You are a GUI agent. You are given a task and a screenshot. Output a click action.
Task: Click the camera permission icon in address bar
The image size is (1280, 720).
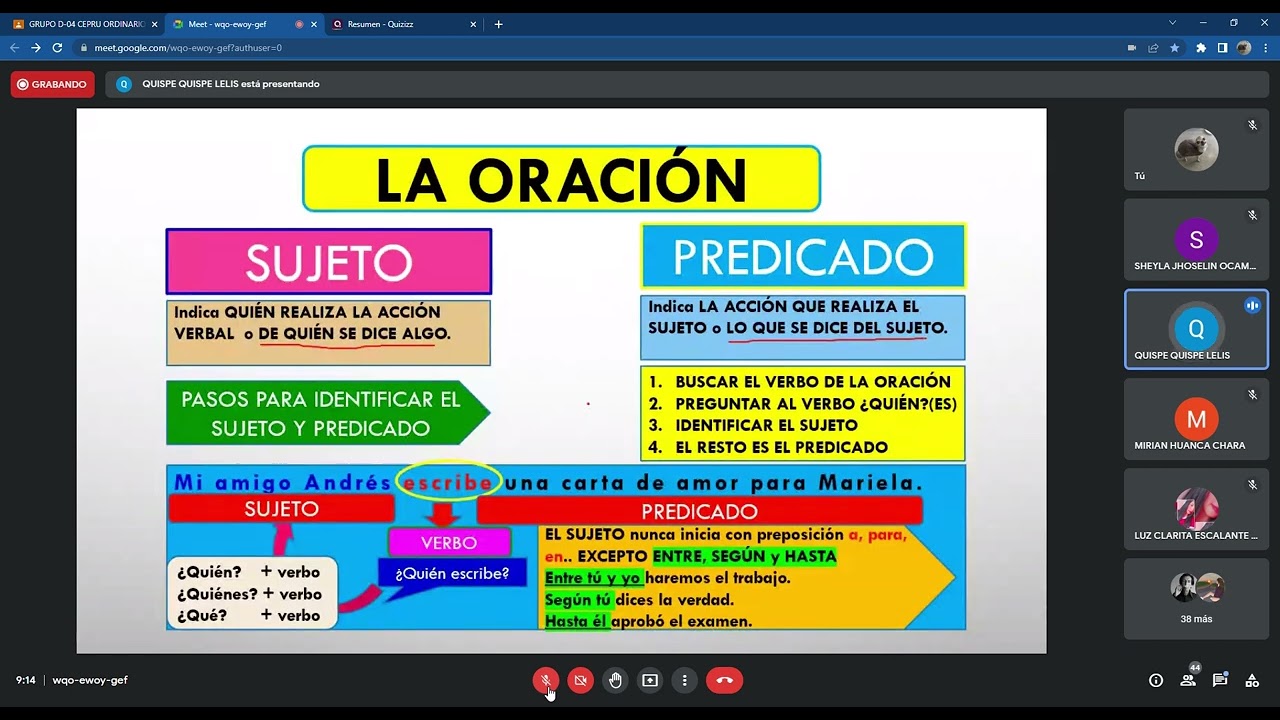[x=1132, y=47]
